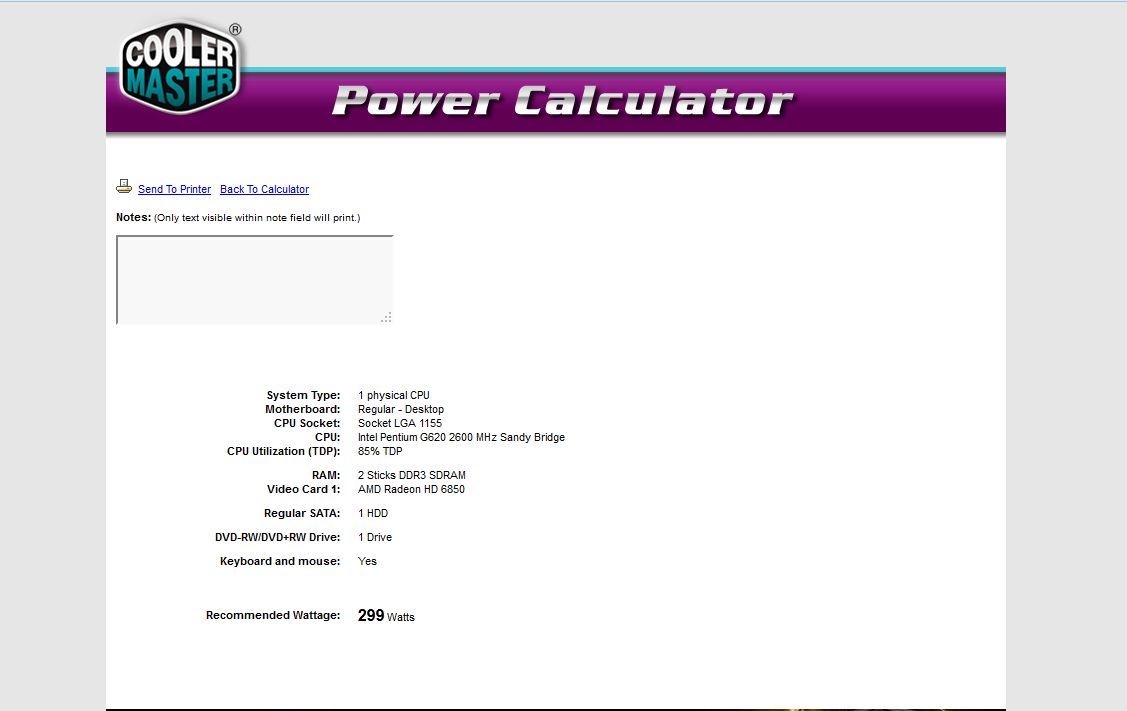Click the 'Notes:' label

click(x=134, y=217)
